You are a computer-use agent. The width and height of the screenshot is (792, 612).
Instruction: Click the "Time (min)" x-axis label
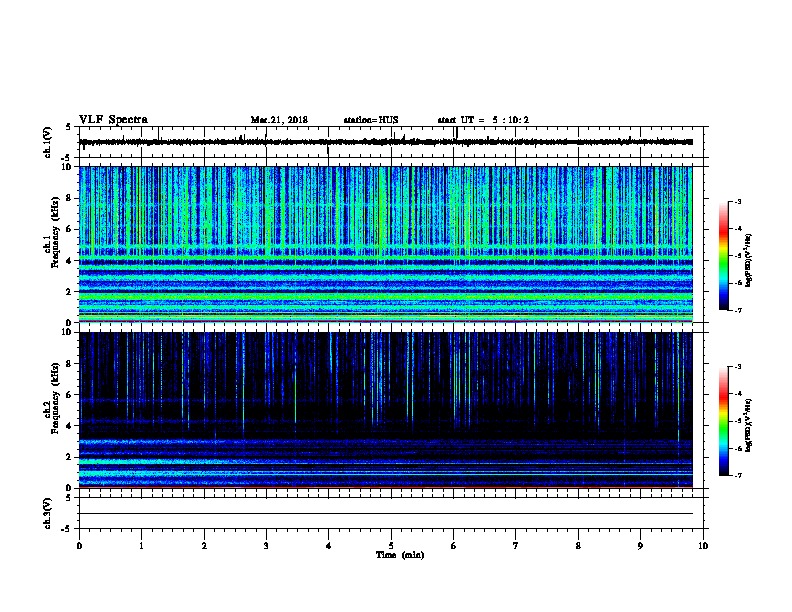click(x=400, y=555)
